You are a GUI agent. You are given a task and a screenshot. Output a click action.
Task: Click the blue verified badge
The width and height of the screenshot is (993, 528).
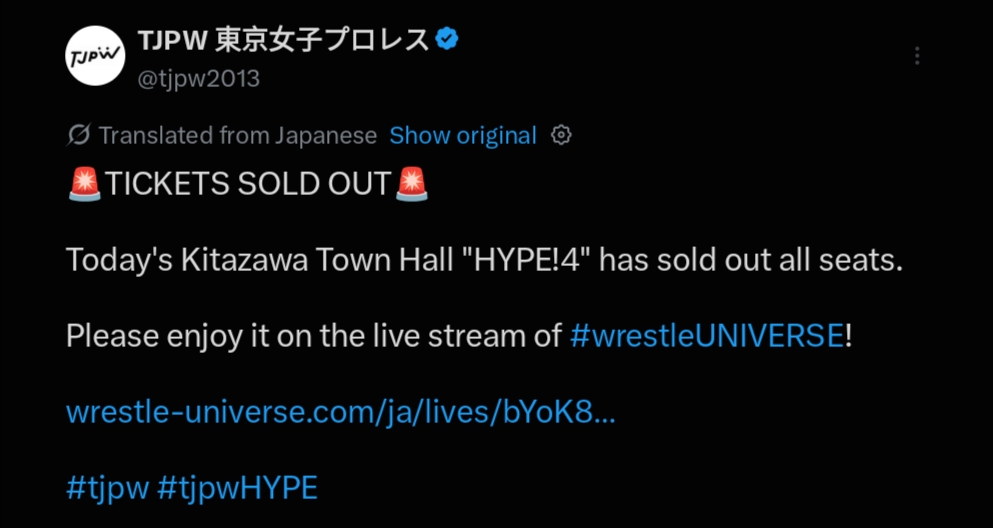pyautogui.click(x=448, y=41)
